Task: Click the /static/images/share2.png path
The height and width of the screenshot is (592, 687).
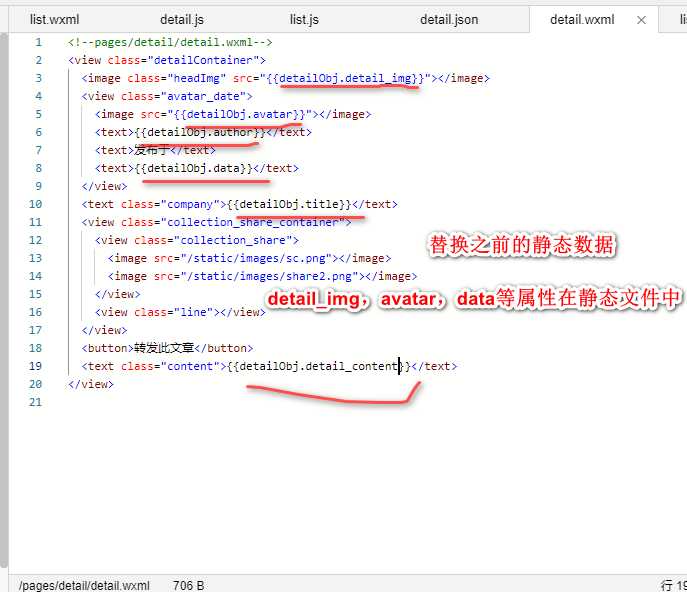Action: click(269, 276)
